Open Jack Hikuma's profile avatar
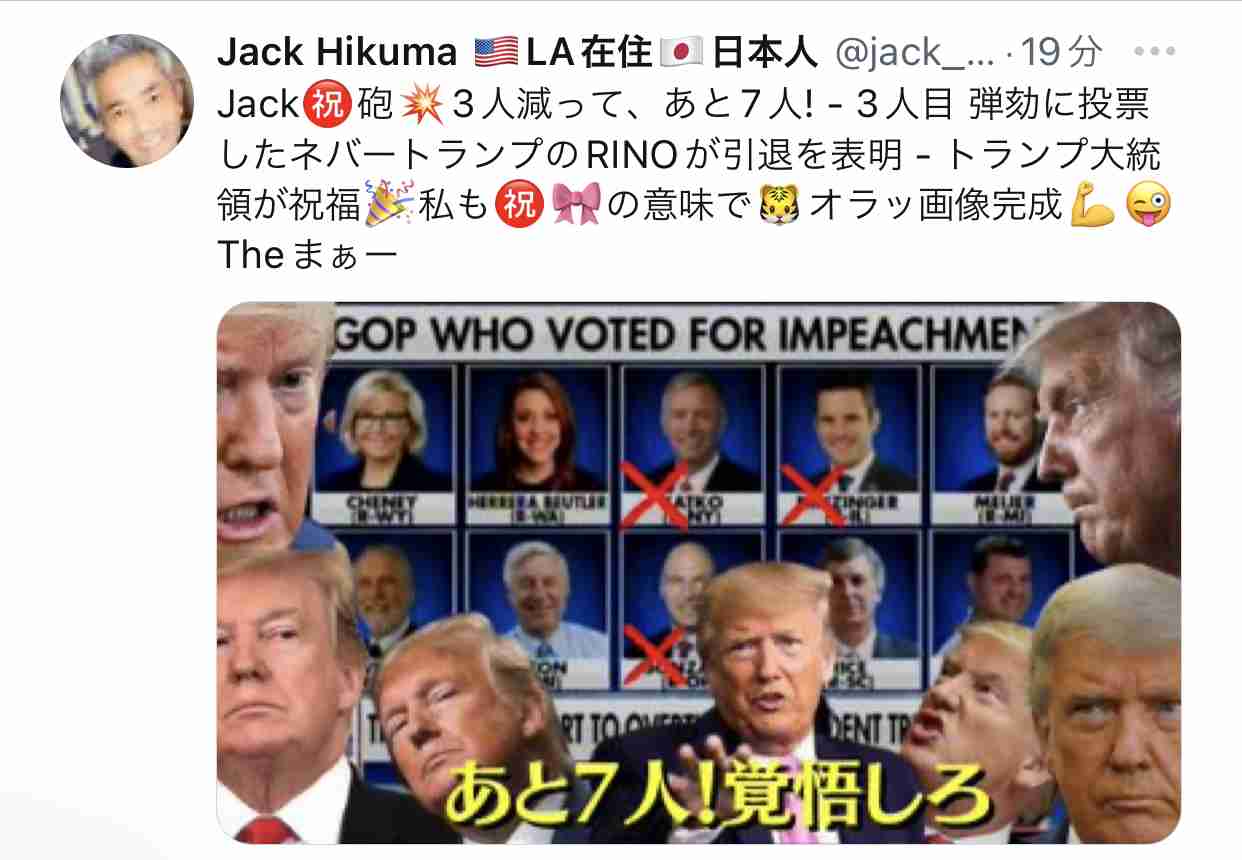Screen dimensions: 1242x860 [x=127, y=101]
